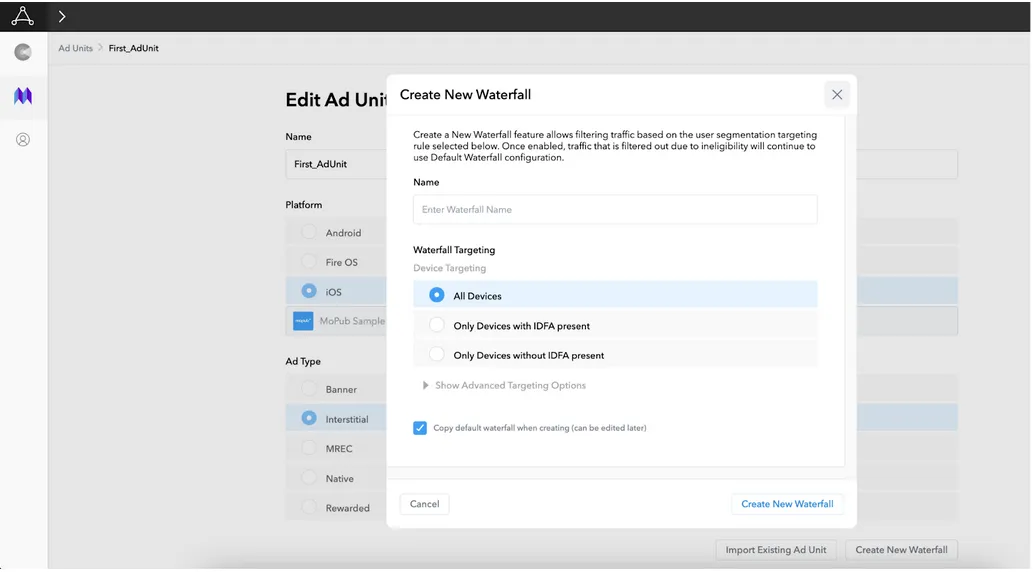Screen dimensions: 1033x572
Task: Click the Device Targeting label text
Action: pyautogui.click(x=449, y=268)
